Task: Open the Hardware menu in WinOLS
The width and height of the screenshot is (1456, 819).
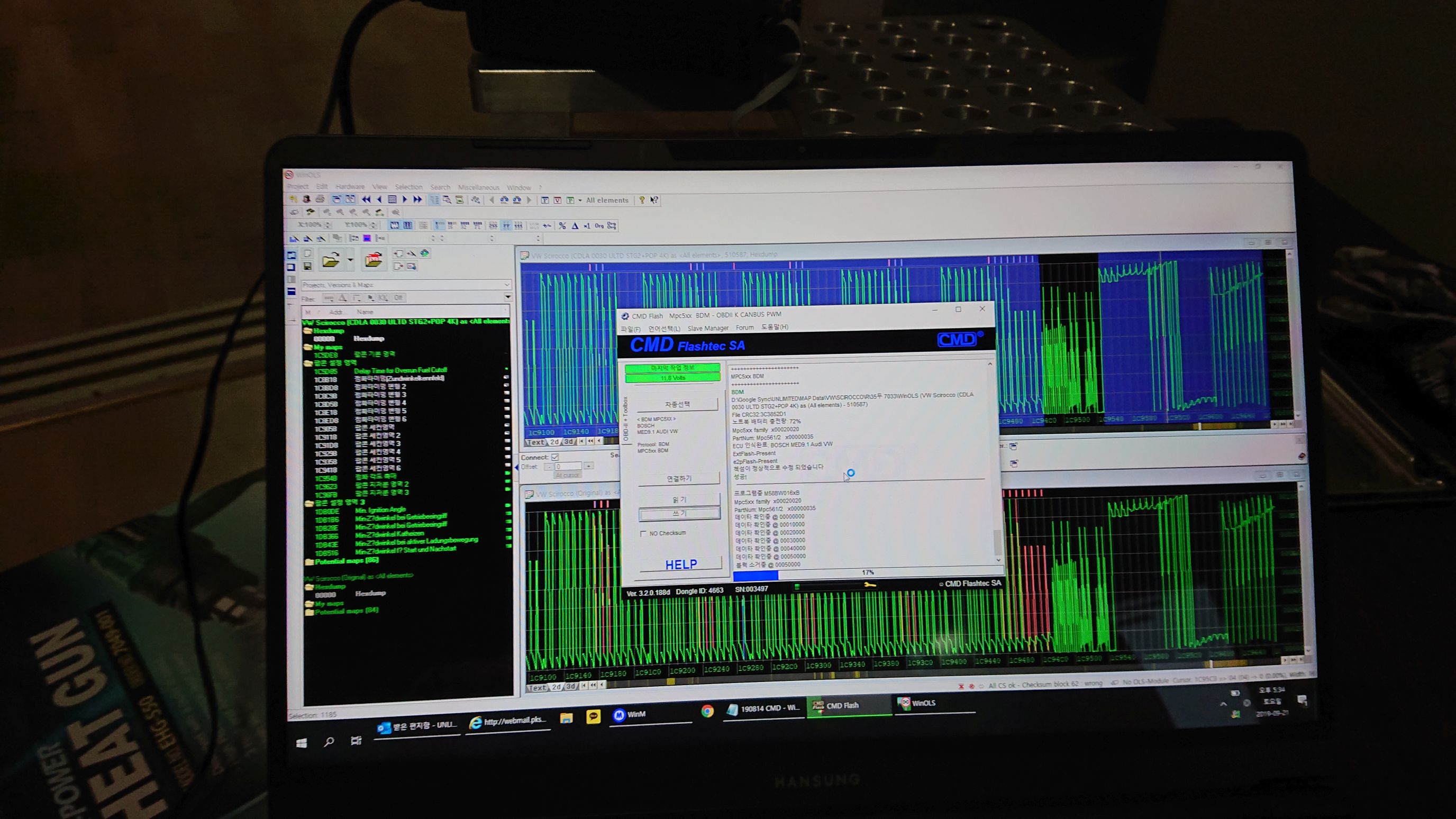Action: (350, 187)
